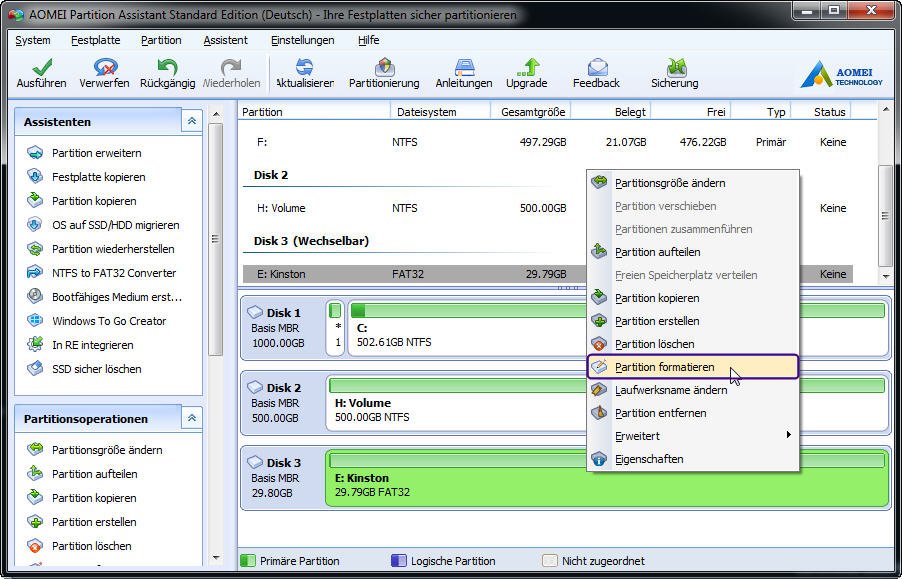Screen dimensions: 902x579
Task: Click the Rückgängig undo arrow icon
Action: click(x=167, y=67)
